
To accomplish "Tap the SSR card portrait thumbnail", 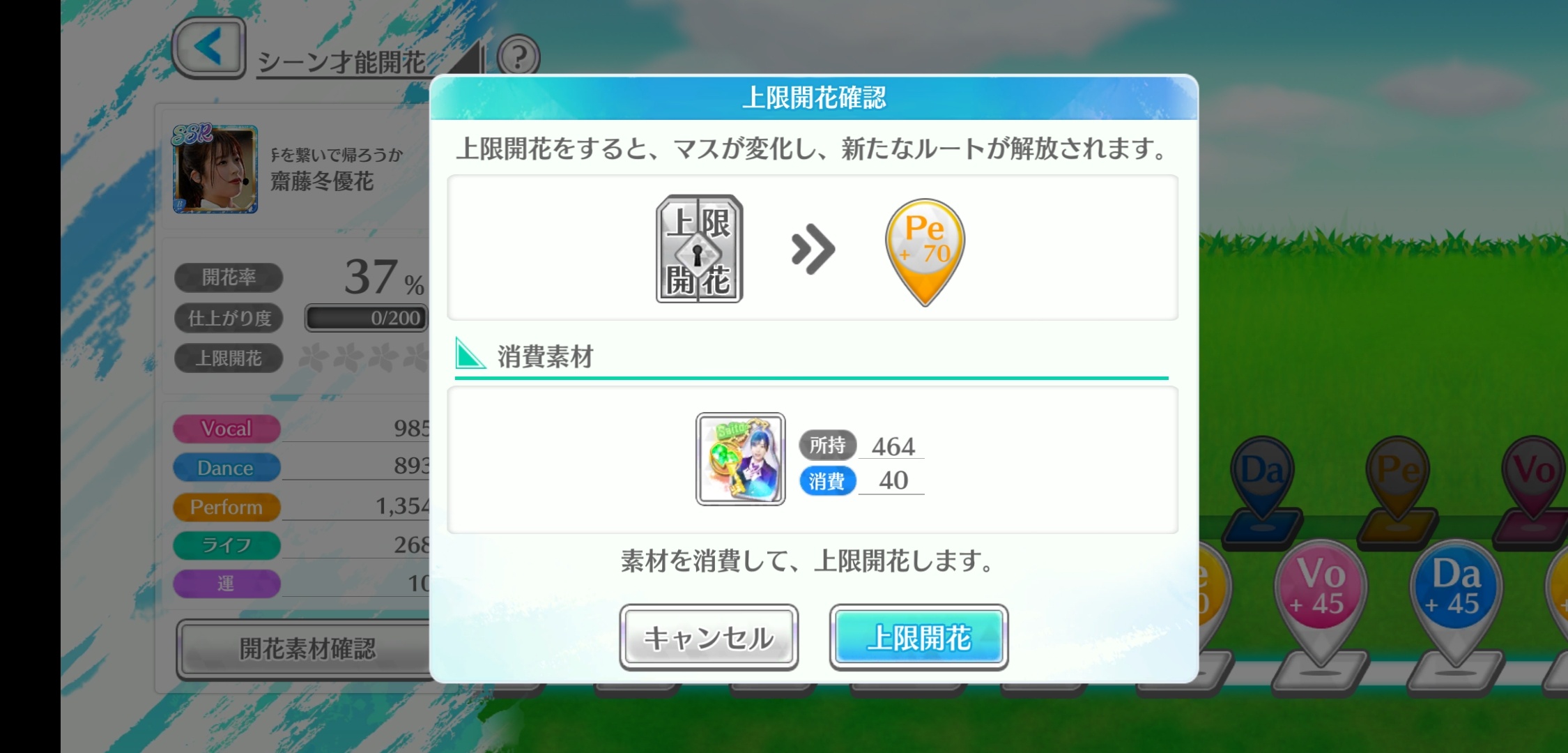I will click(215, 169).
